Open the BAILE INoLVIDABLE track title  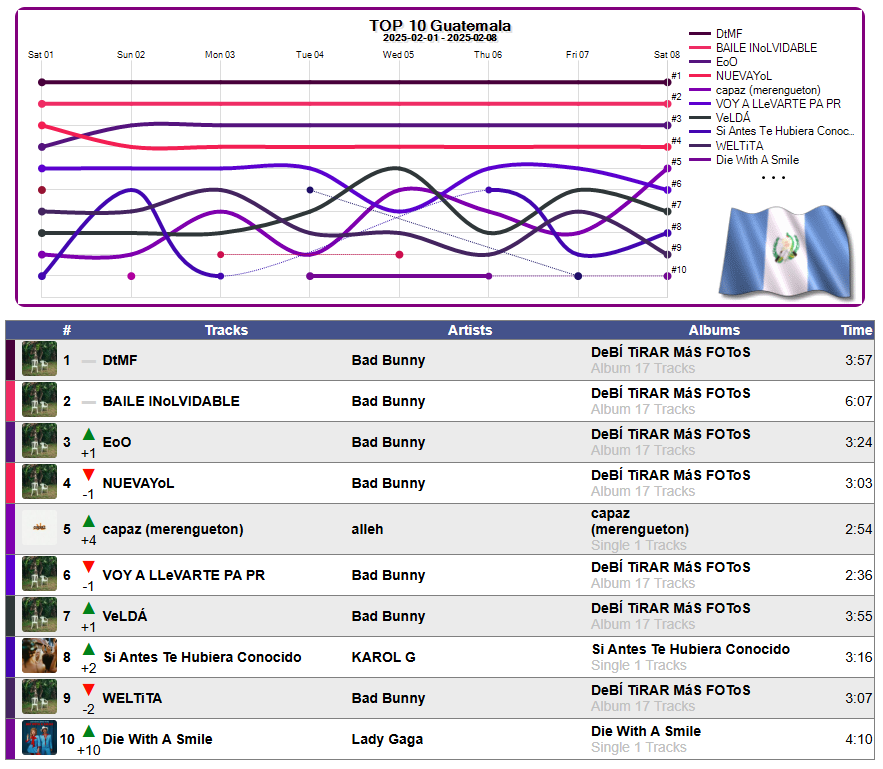[171, 401]
